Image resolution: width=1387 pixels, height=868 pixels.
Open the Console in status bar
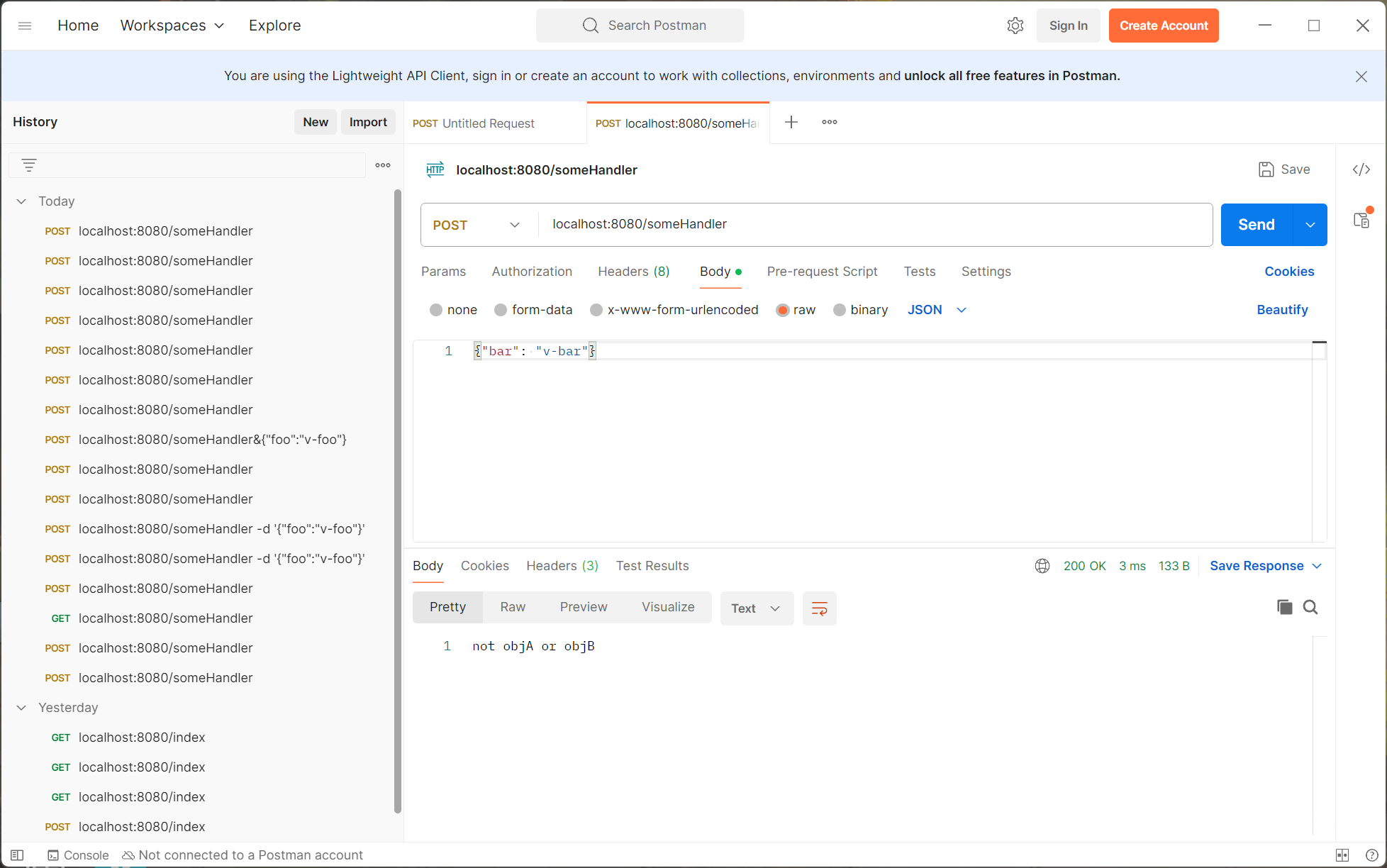(x=78, y=855)
